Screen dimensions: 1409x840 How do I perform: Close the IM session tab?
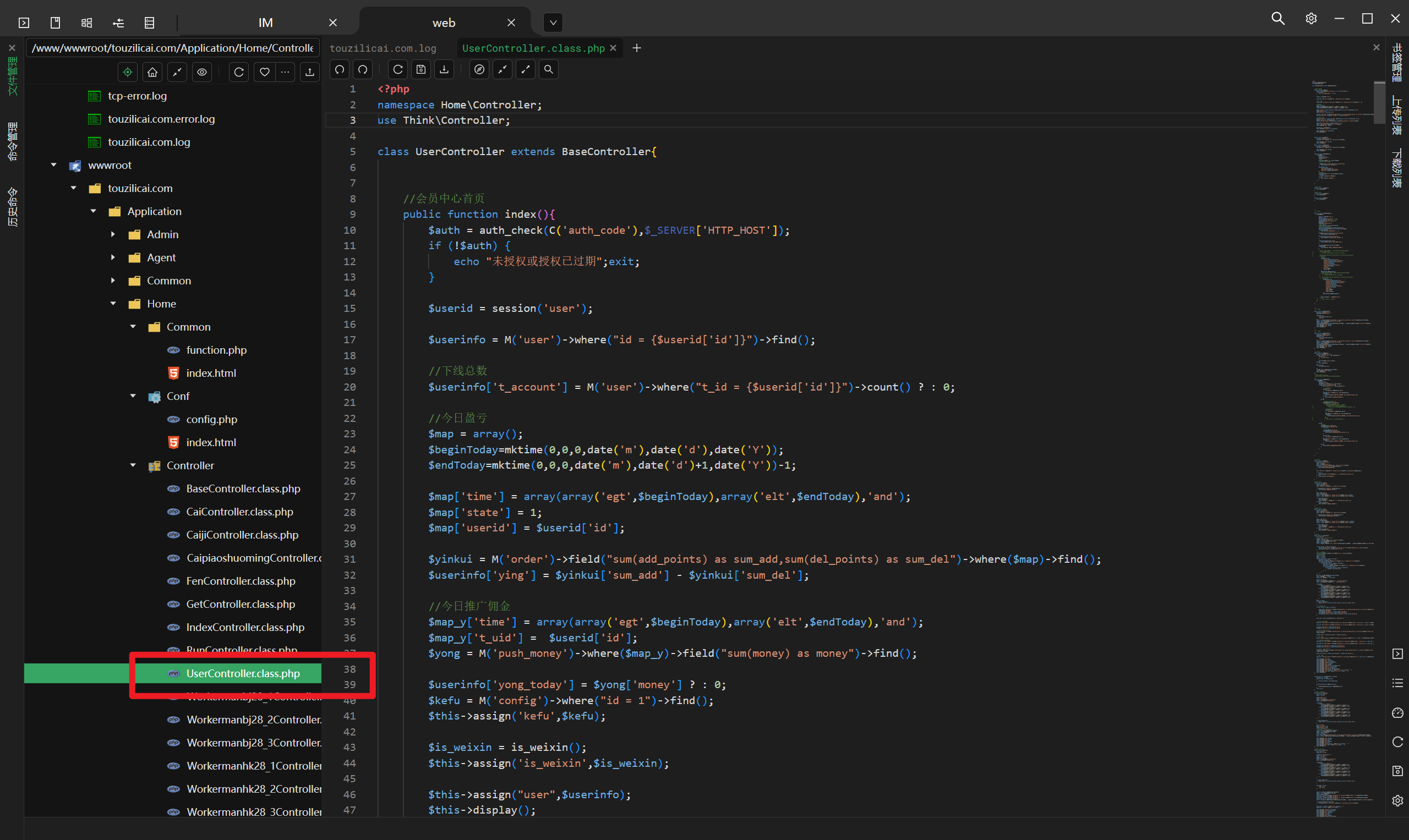(333, 23)
